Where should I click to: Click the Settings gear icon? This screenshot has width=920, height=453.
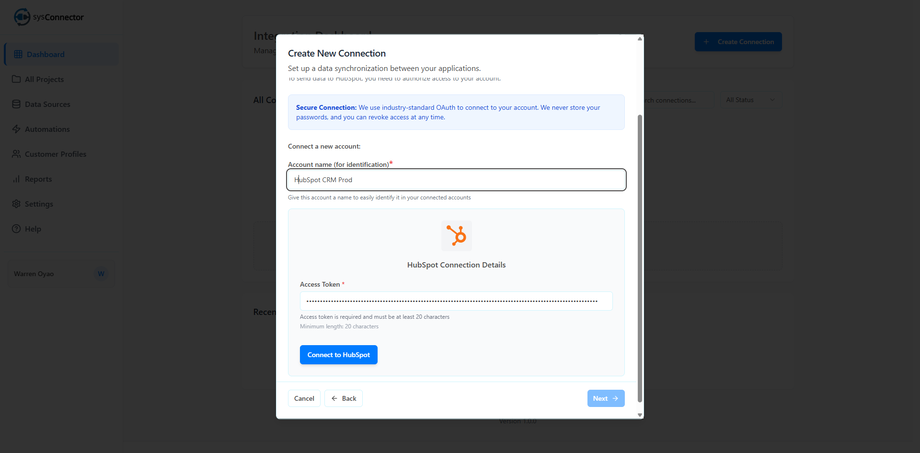(x=16, y=204)
